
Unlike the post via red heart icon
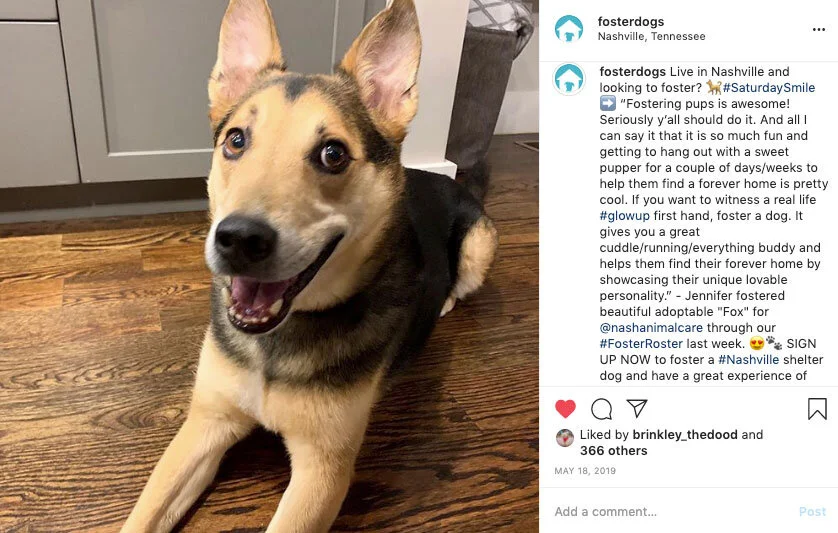pyautogui.click(x=565, y=409)
